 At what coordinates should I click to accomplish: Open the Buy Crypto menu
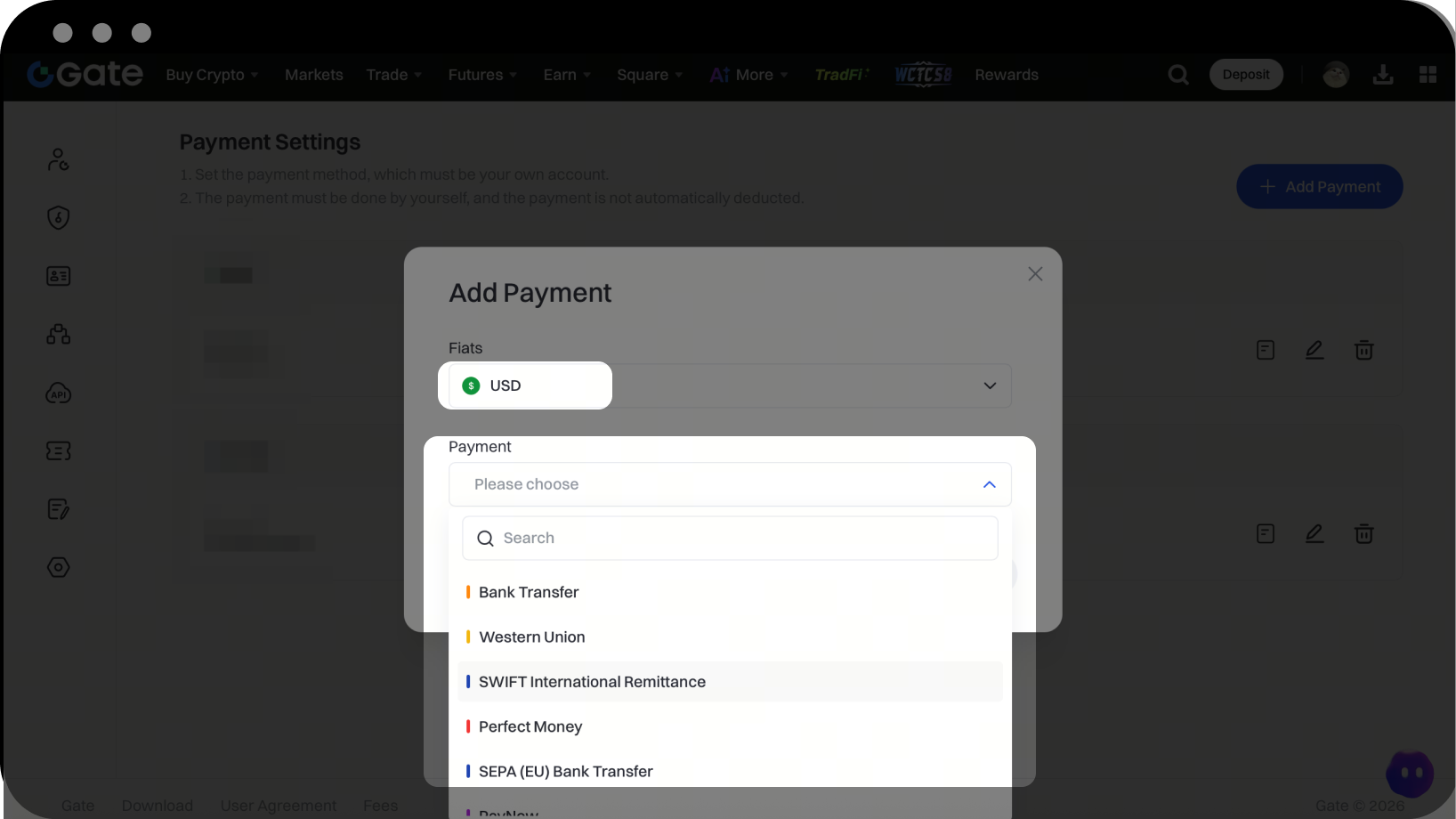212,75
